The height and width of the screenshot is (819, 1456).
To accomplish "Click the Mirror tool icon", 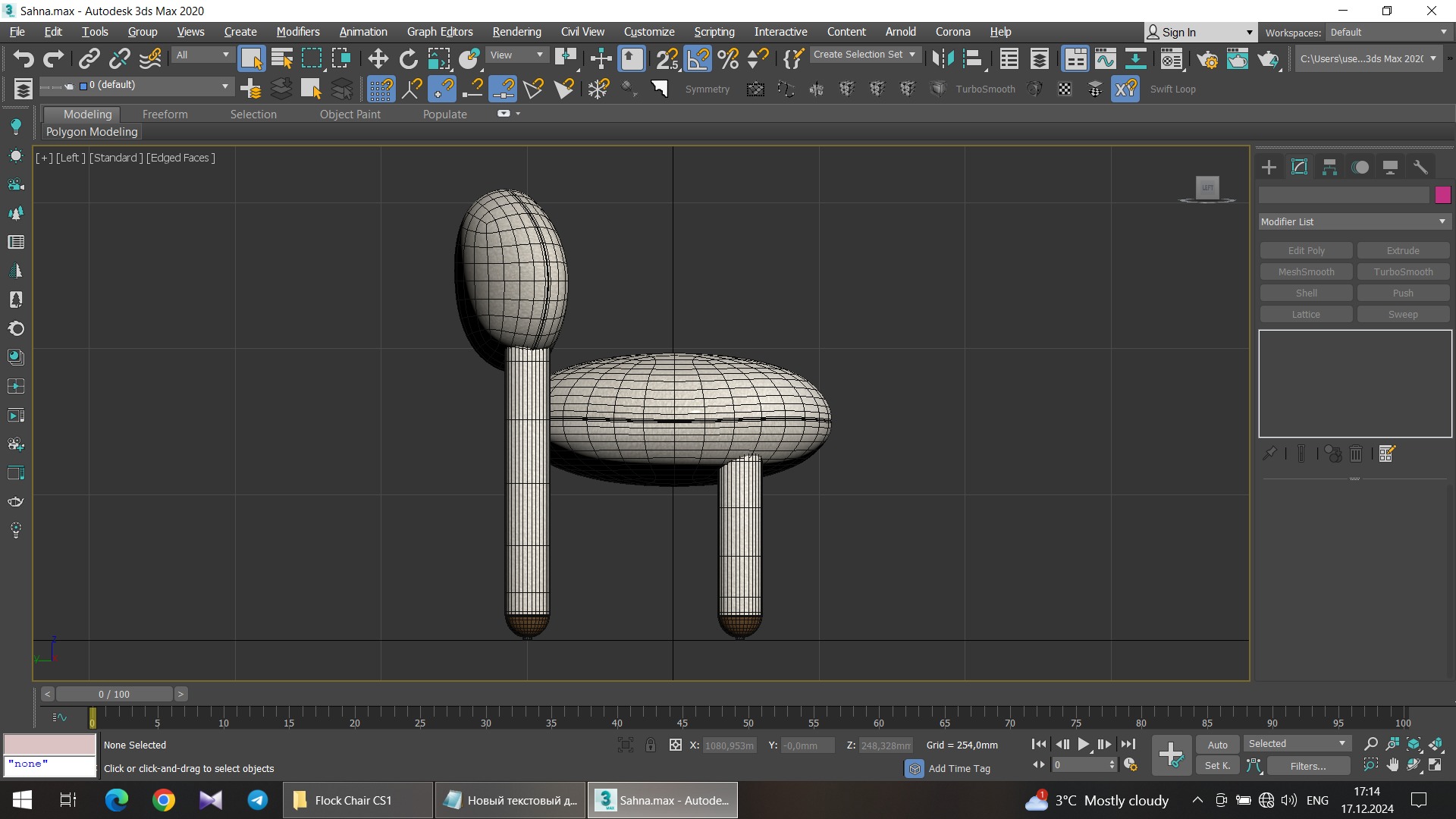I will tap(943, 58).
